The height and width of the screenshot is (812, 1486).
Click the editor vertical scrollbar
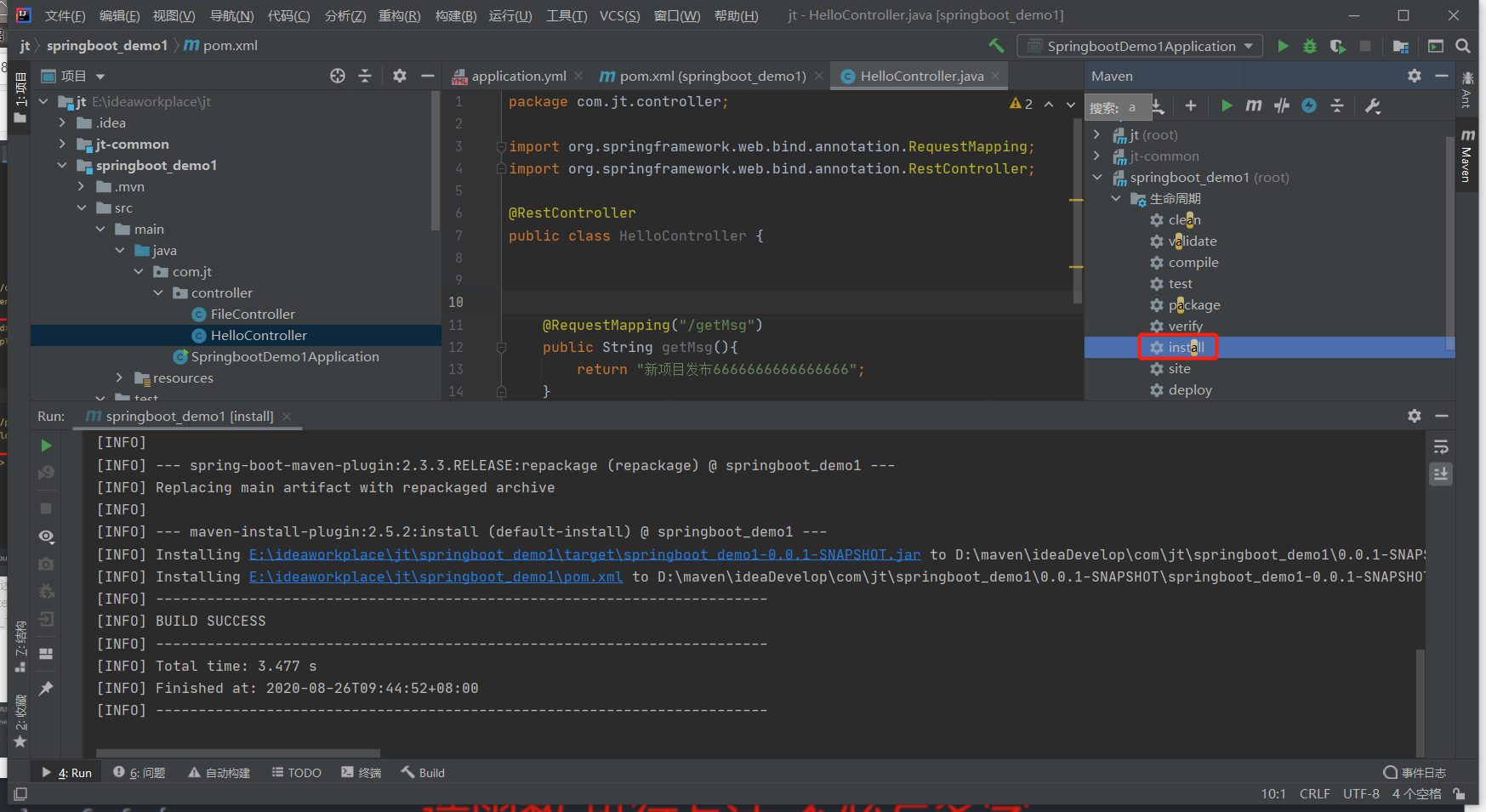tap(1078, 213)
